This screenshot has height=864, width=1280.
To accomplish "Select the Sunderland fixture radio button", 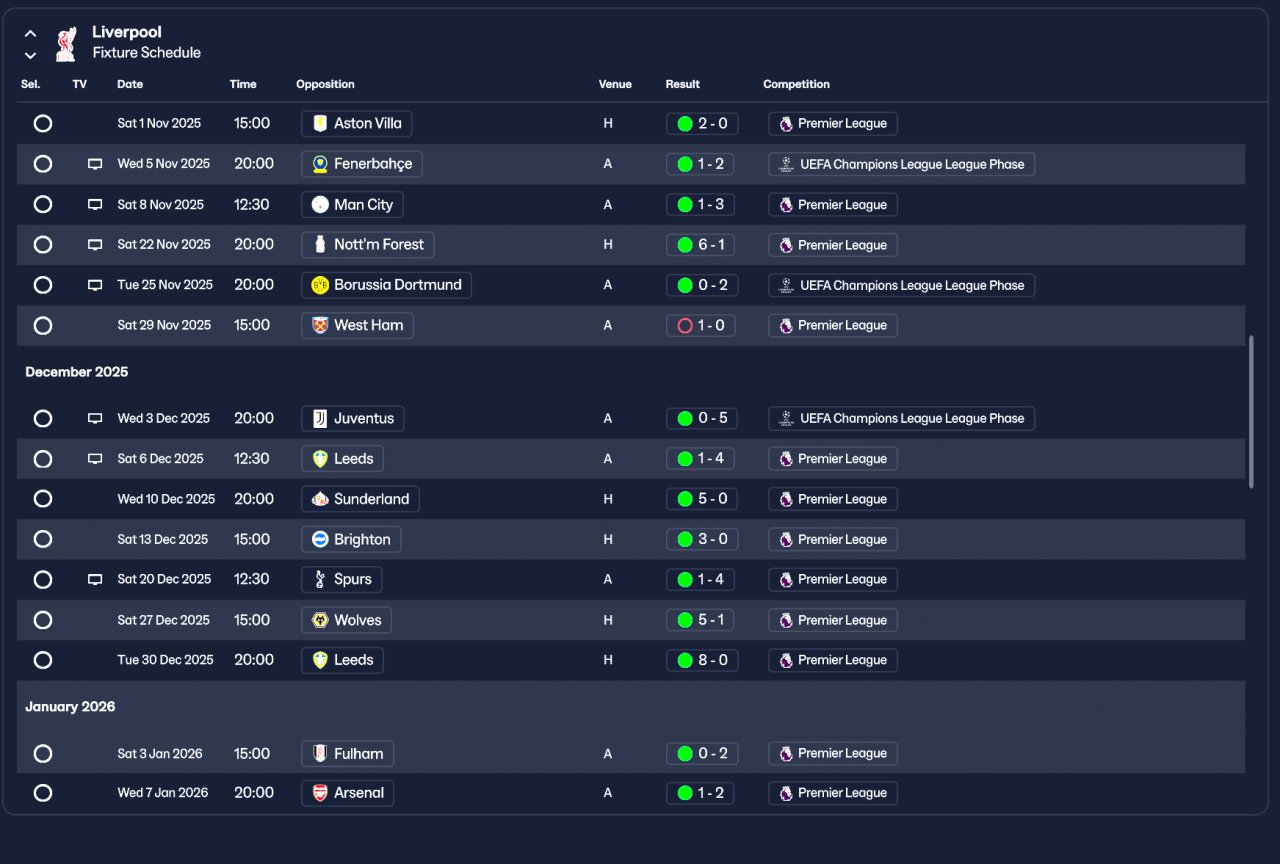I will [43, 499].
